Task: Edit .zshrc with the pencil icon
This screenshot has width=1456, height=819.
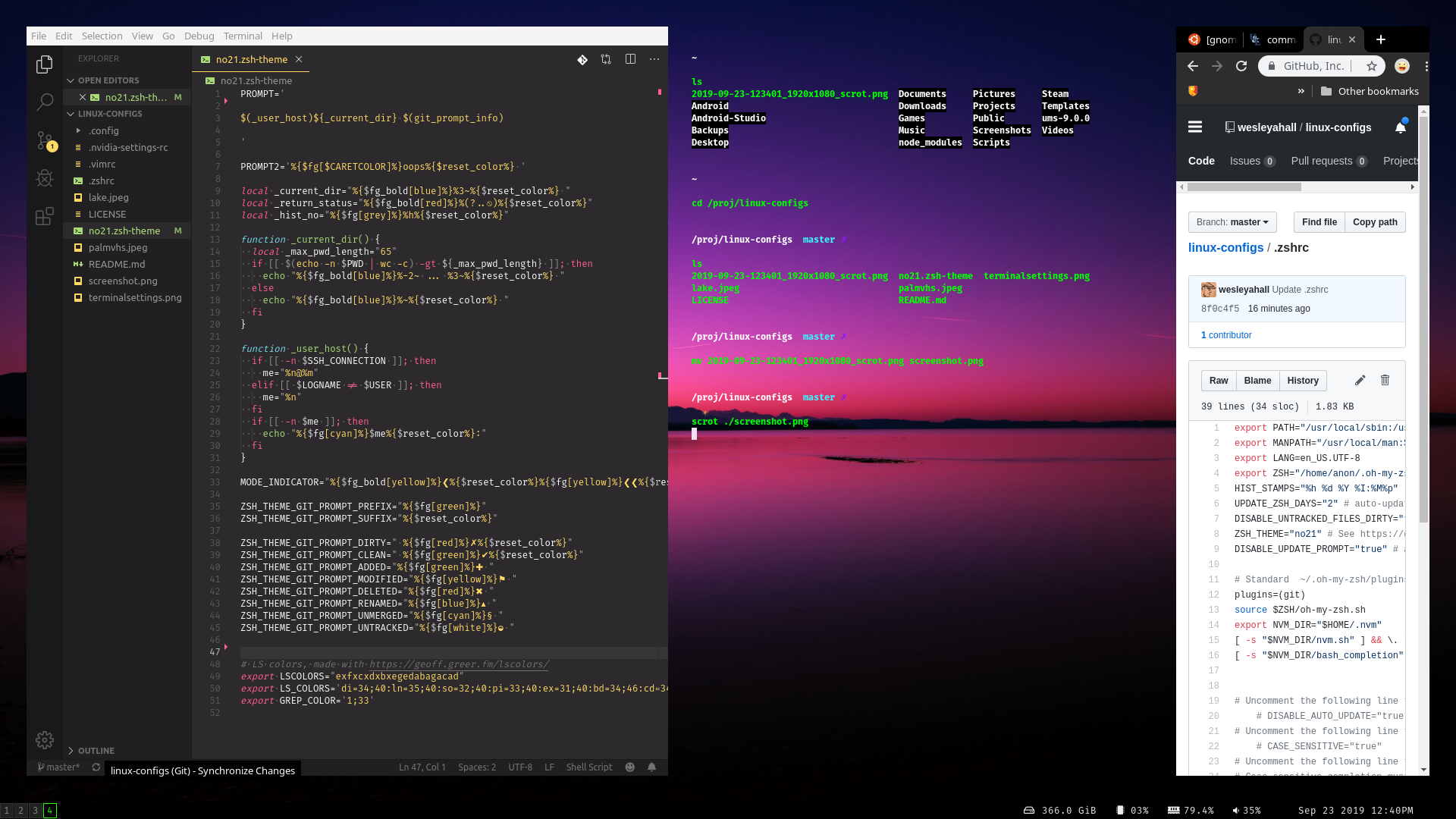Action: click(1360, 381)
